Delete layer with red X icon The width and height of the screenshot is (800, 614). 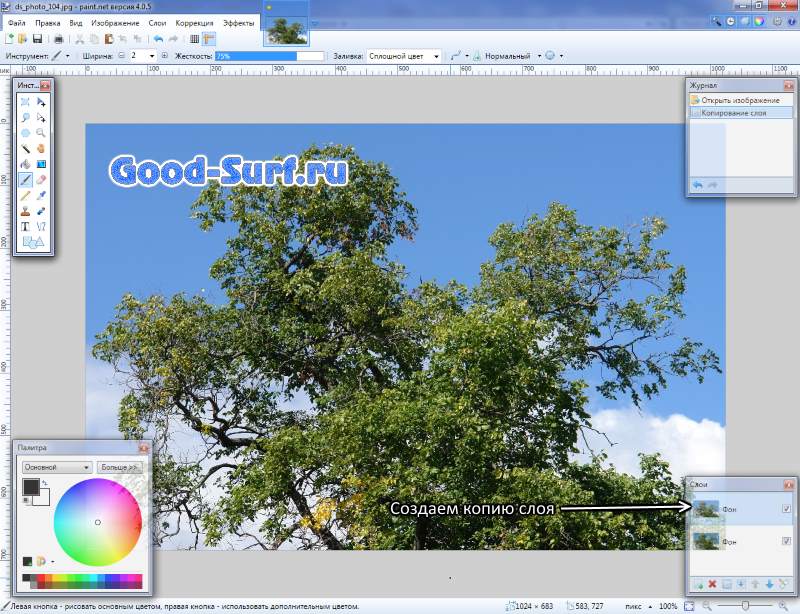click(712, 584)
